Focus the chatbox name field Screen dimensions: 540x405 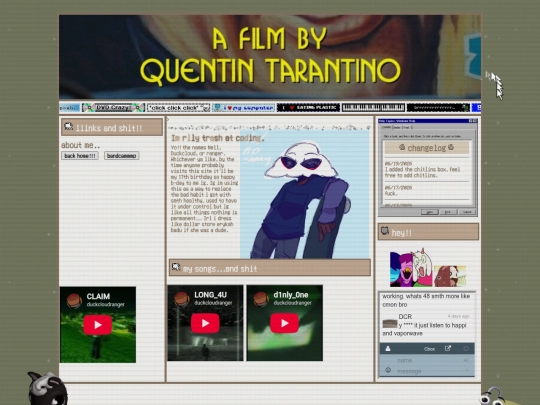[x=427, y=360]
